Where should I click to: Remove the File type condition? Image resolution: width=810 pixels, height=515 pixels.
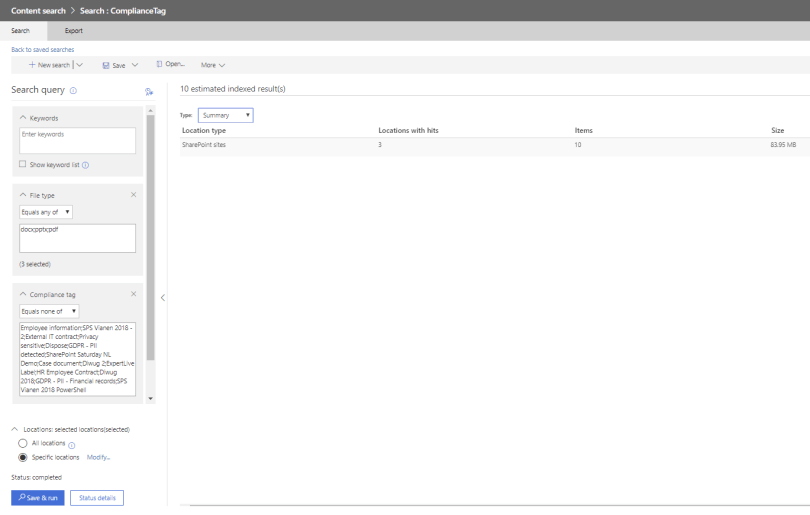[x=134, y=194]
